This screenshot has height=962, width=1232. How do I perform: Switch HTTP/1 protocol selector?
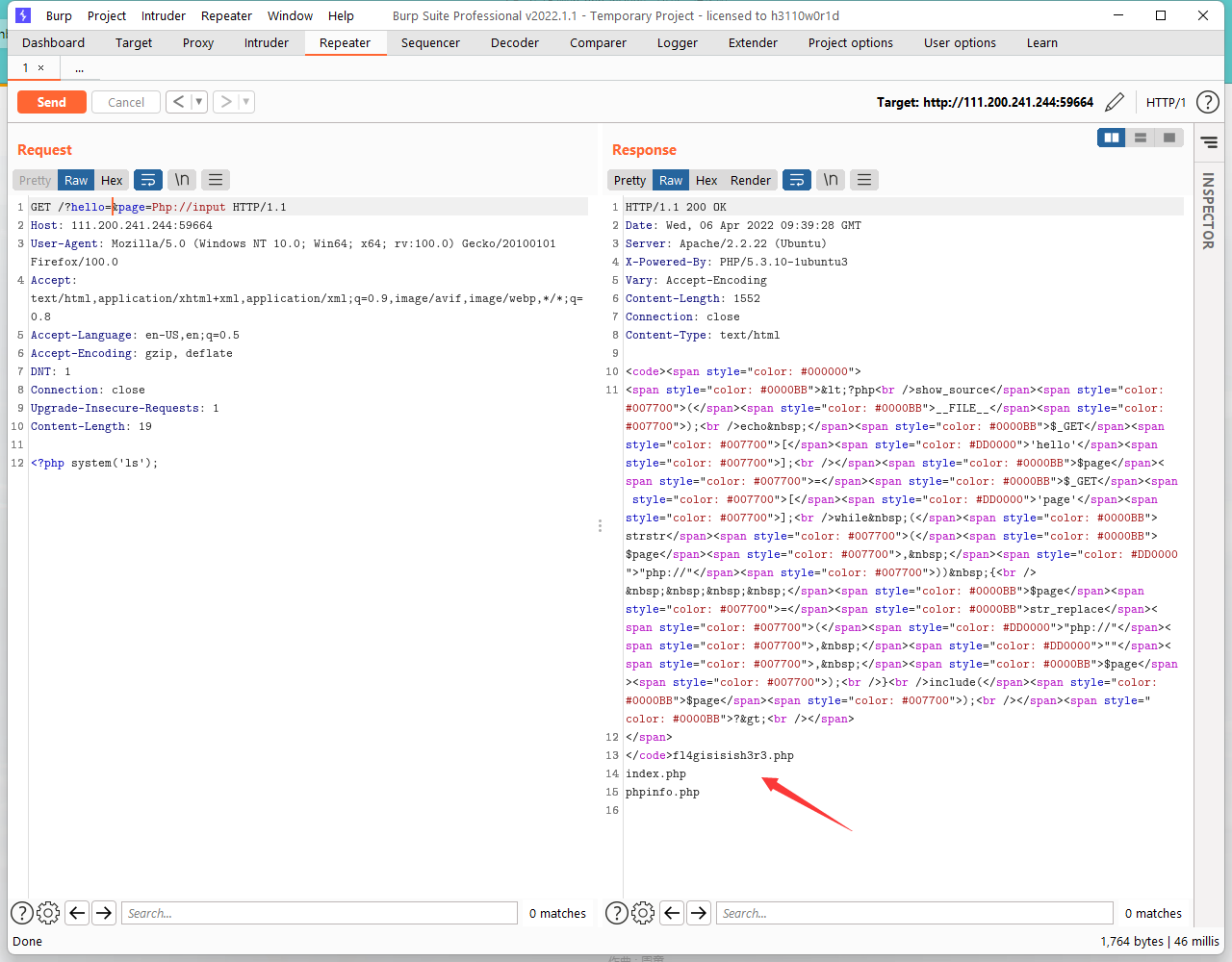(1166, 102)
